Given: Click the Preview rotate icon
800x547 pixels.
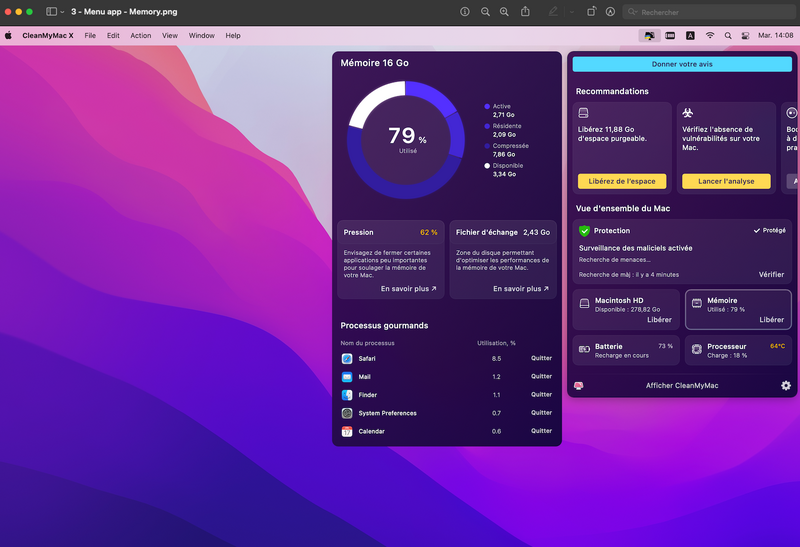Looking at the screenshot, I should [591, 11].
